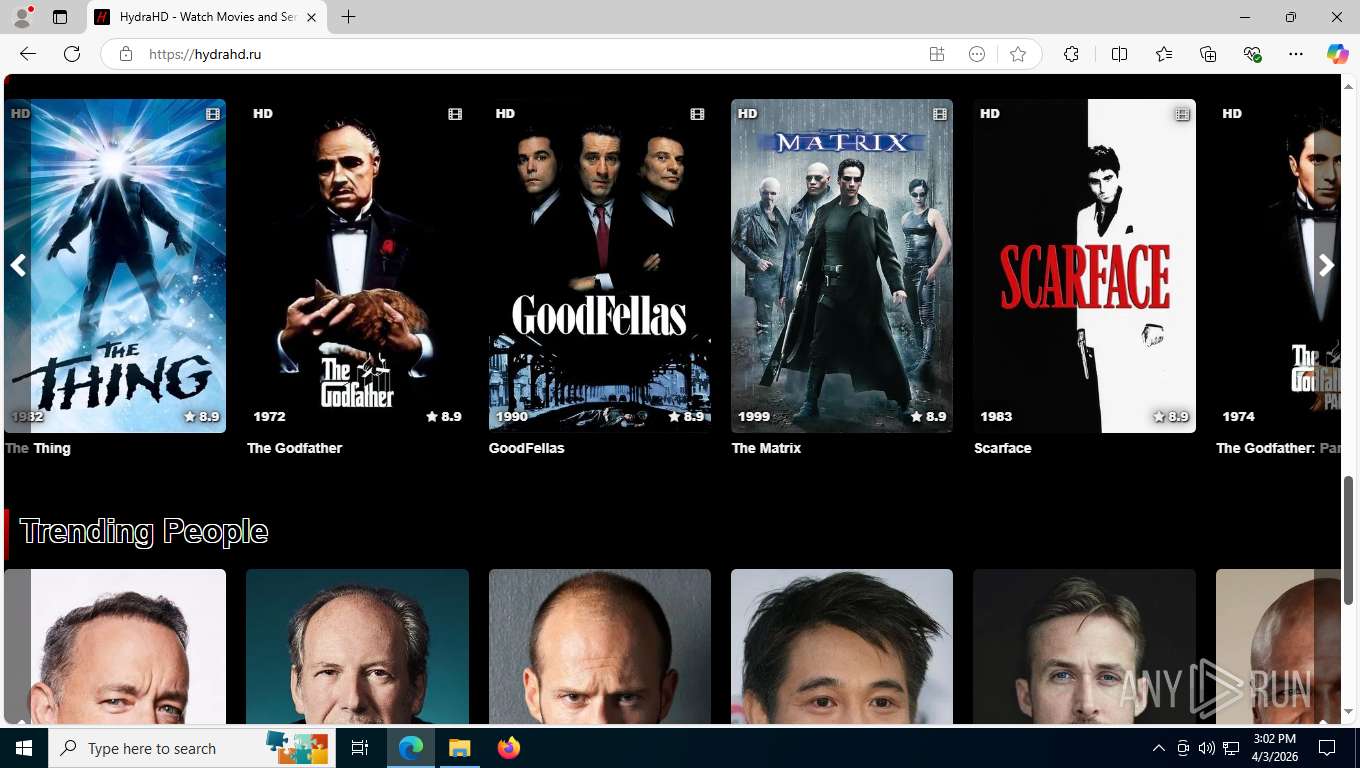Open Browser essentials heart icon
The width and height of the screenshot is (1360, 768).
click(x=1252, y=54)
